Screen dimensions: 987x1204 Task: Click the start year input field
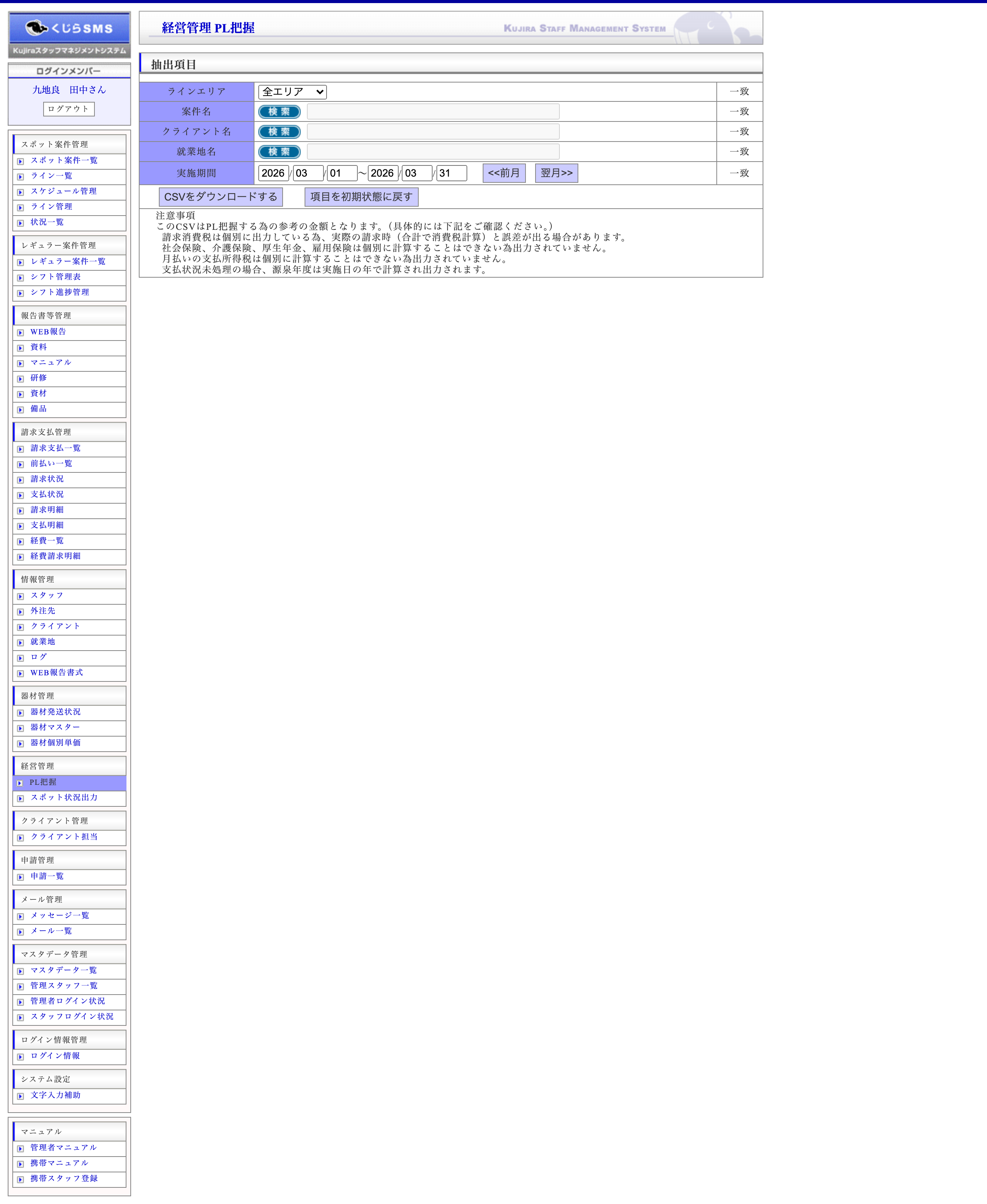coord(273,173)
